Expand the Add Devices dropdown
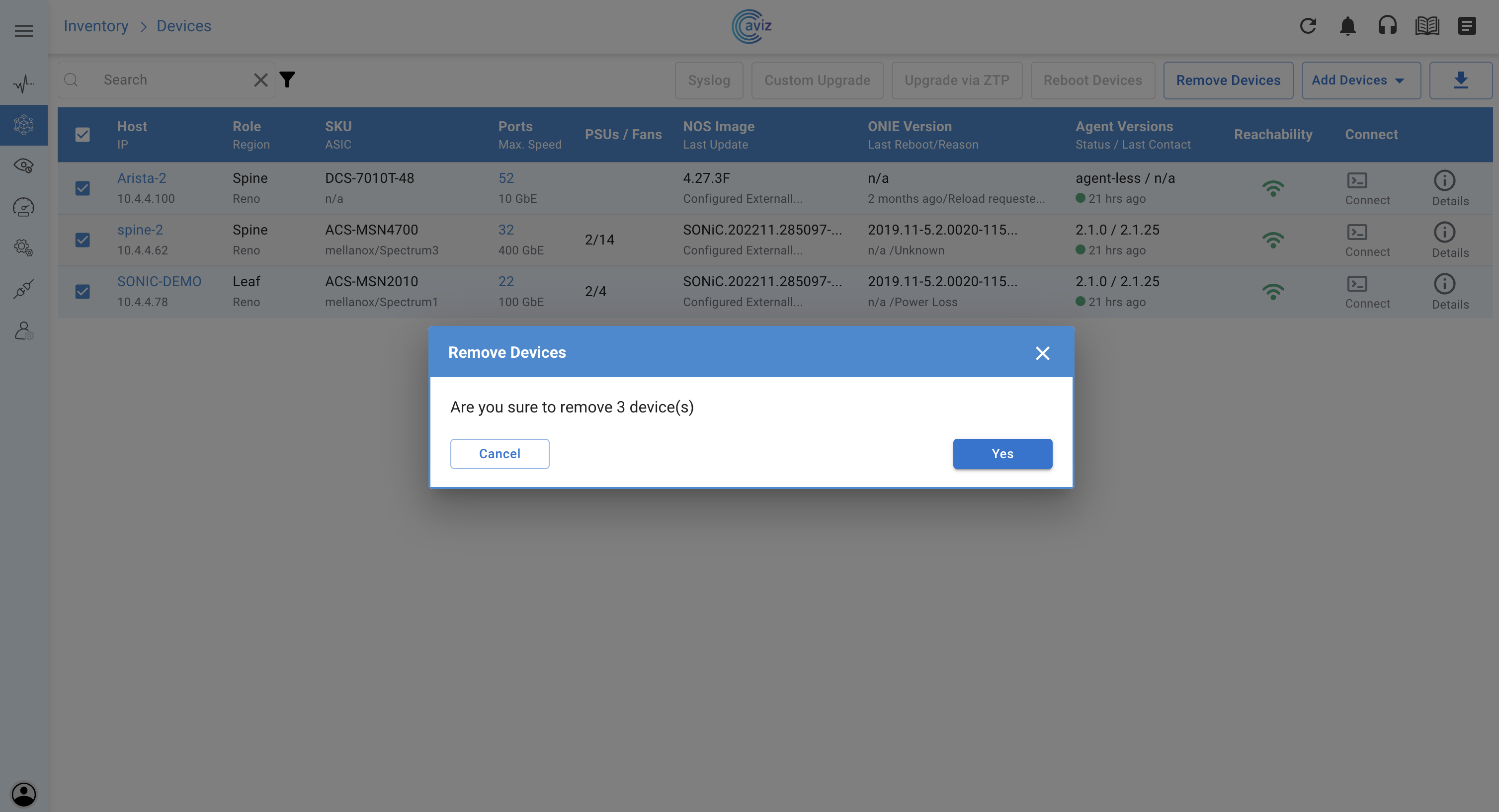The height and width of the screenshot is (812, 1499). pos(1360,81)
